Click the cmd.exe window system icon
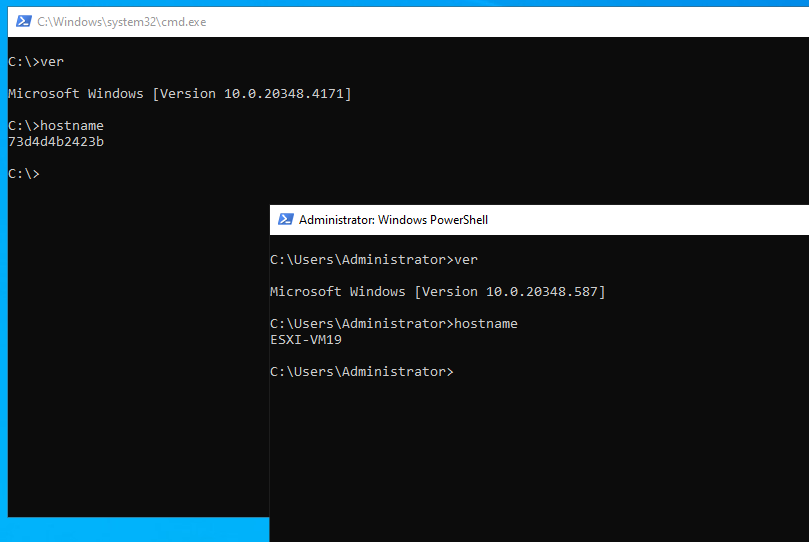Image resolution: width=809 pixels, height=542 pixels. pyautogui.click(x=22, y=22)
